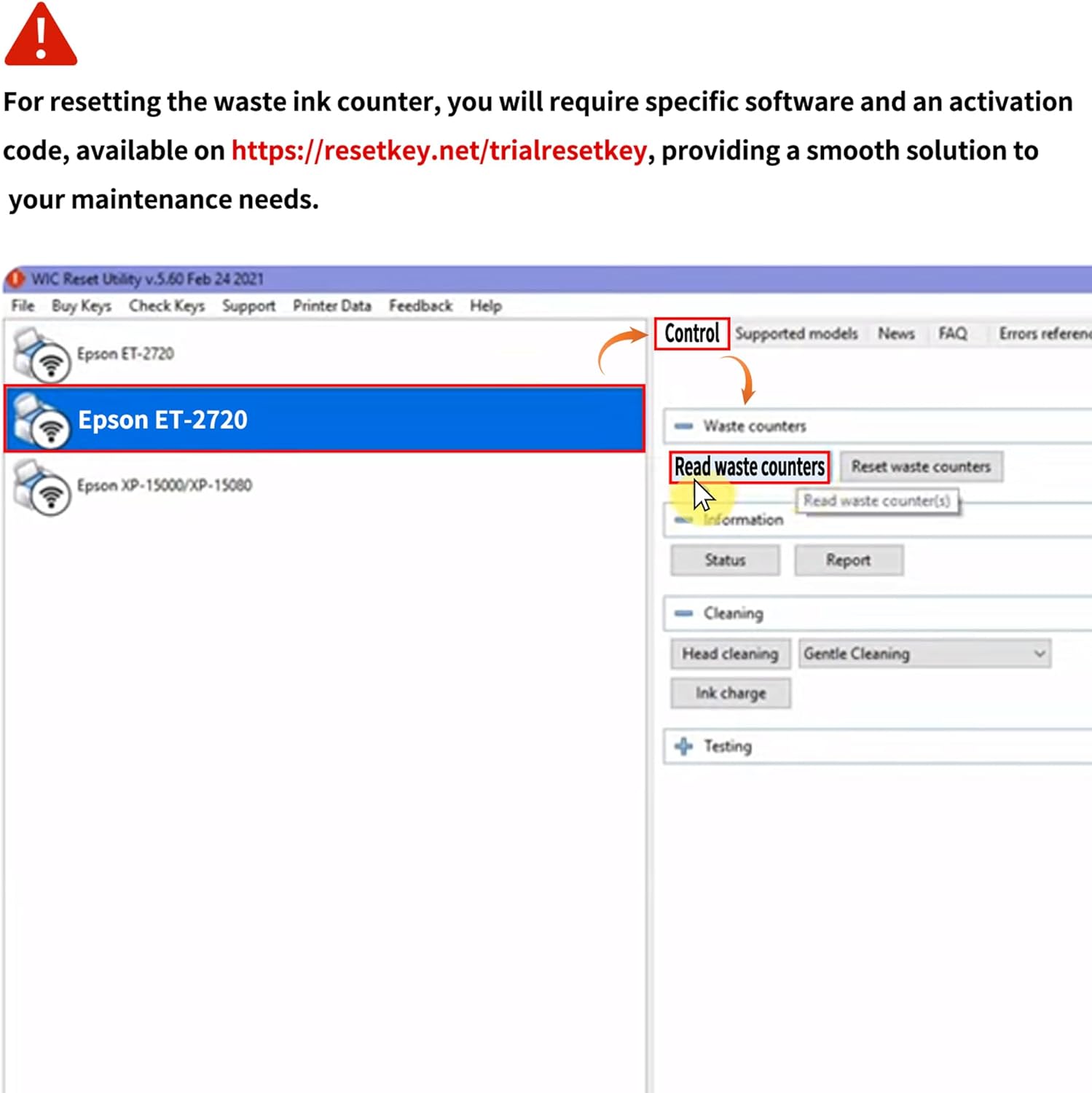Expand the Testing section
Viewport: 1092px width, 1093px height.
tap(683, 746)
